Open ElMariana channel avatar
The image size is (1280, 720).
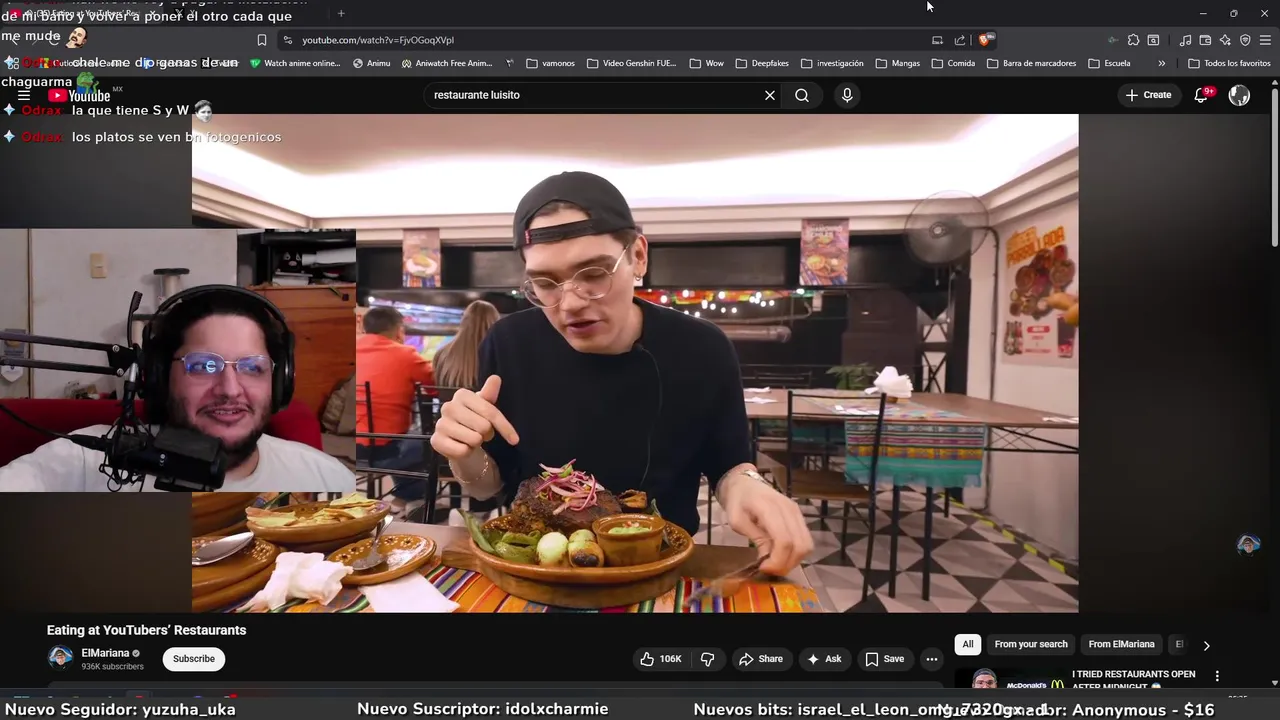tap(60, 659)
